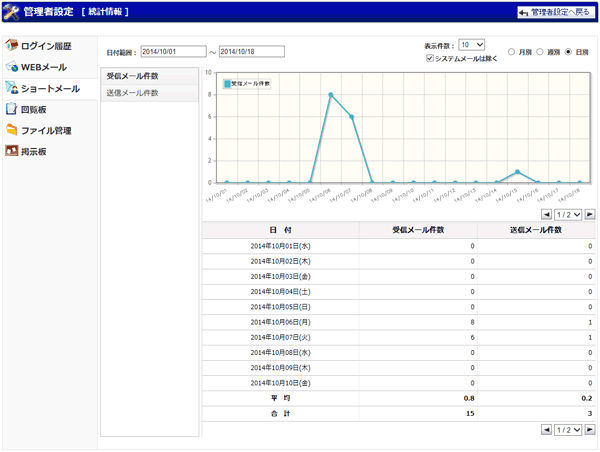Click the row 2014年10月01日(水)
600x452 pixels.
click(398, 246)
